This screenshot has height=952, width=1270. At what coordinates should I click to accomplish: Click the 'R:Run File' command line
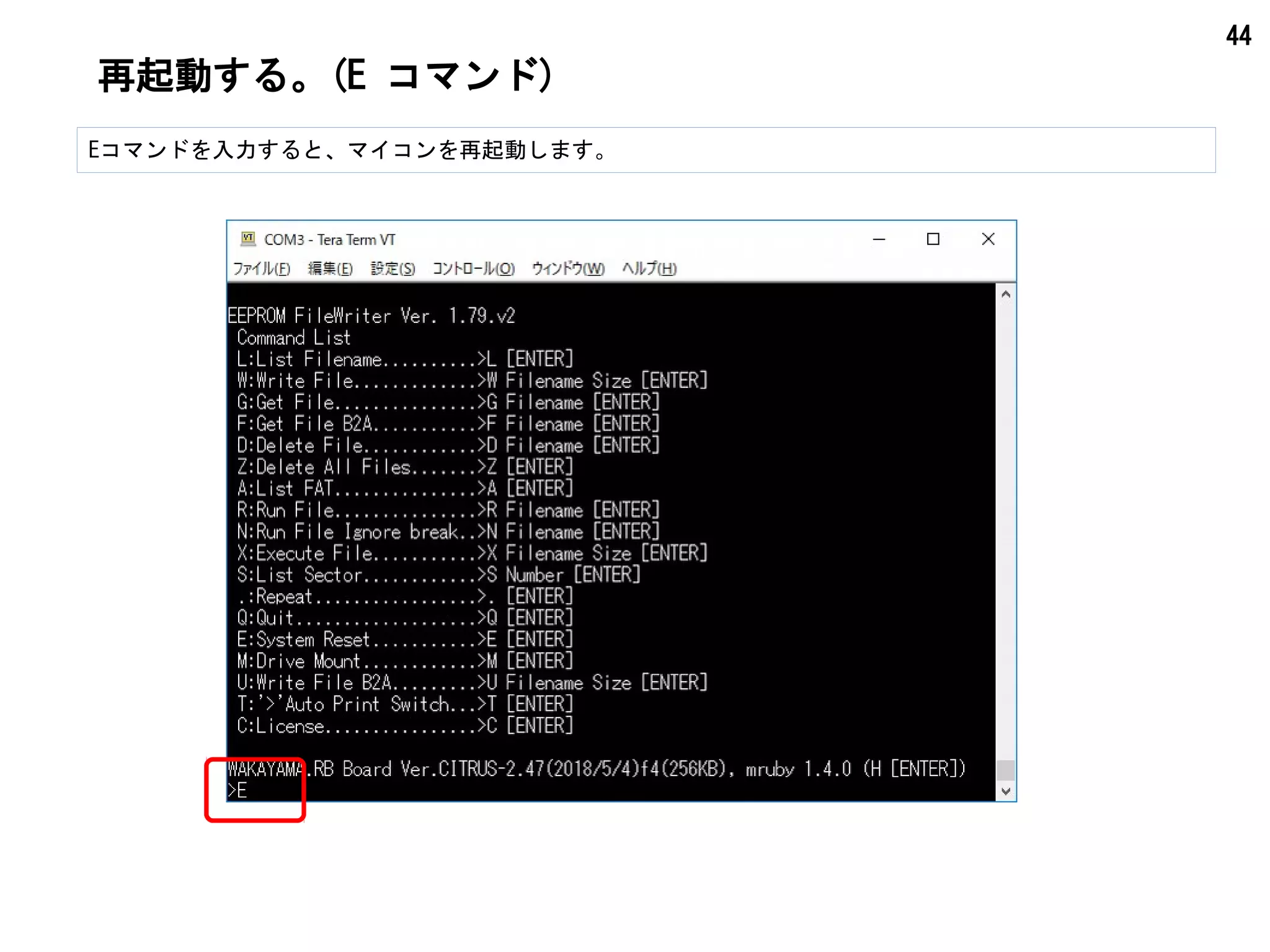pyautogui.click(x=448, y=510)
